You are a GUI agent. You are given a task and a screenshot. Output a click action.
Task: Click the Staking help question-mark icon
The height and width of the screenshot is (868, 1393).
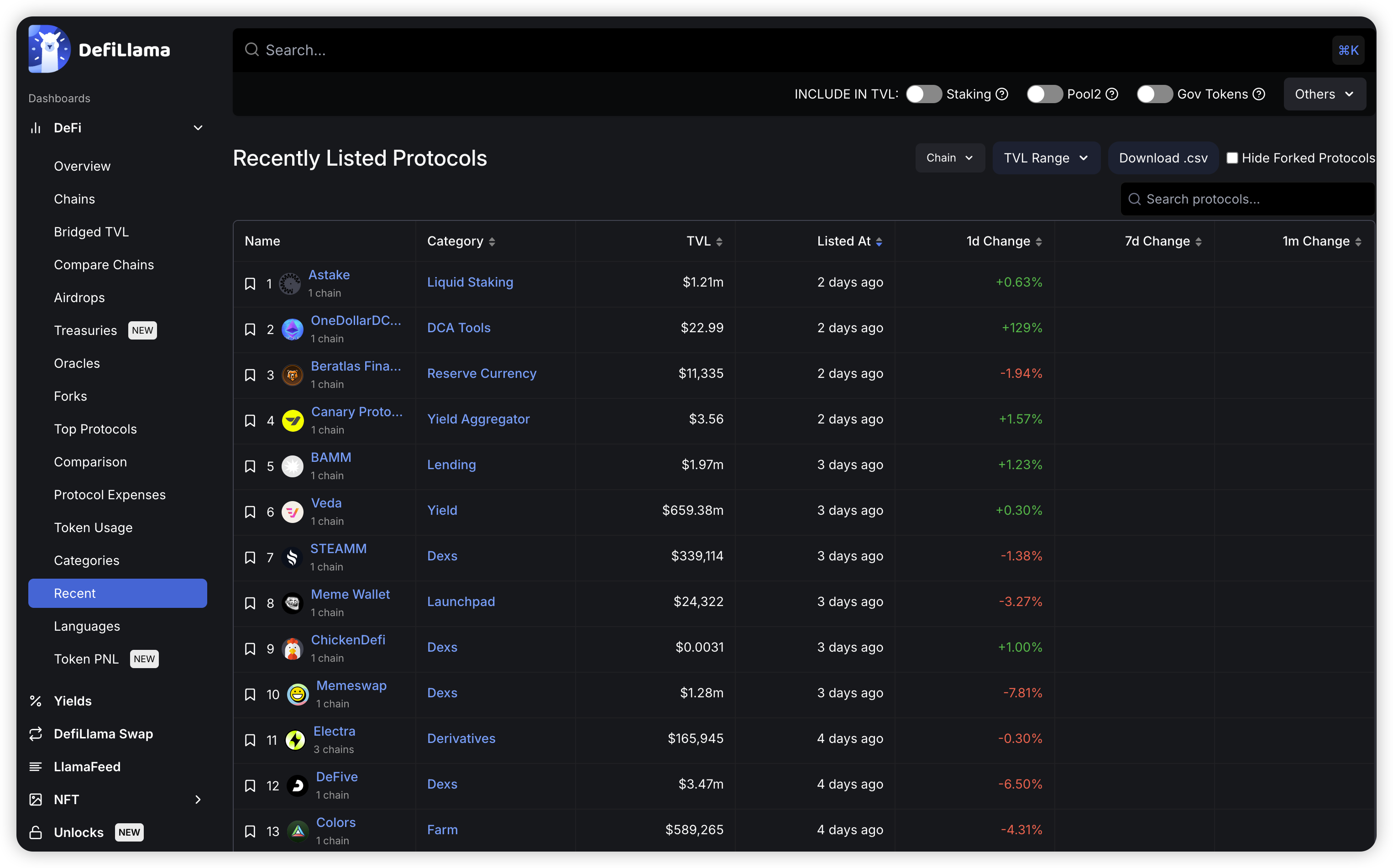click(x=1002, y=94)
